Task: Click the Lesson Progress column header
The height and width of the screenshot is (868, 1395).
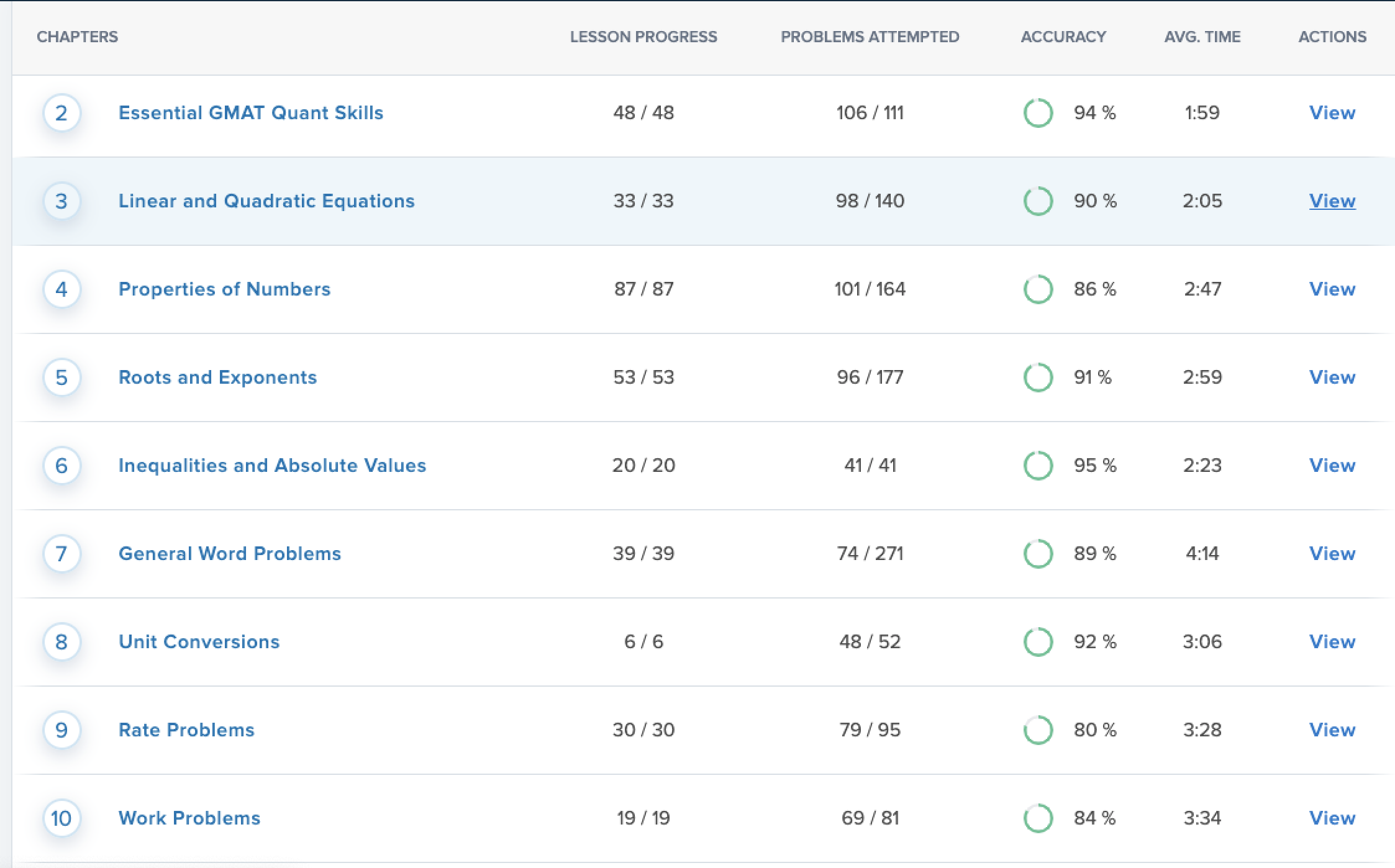Action: [643, 37]
